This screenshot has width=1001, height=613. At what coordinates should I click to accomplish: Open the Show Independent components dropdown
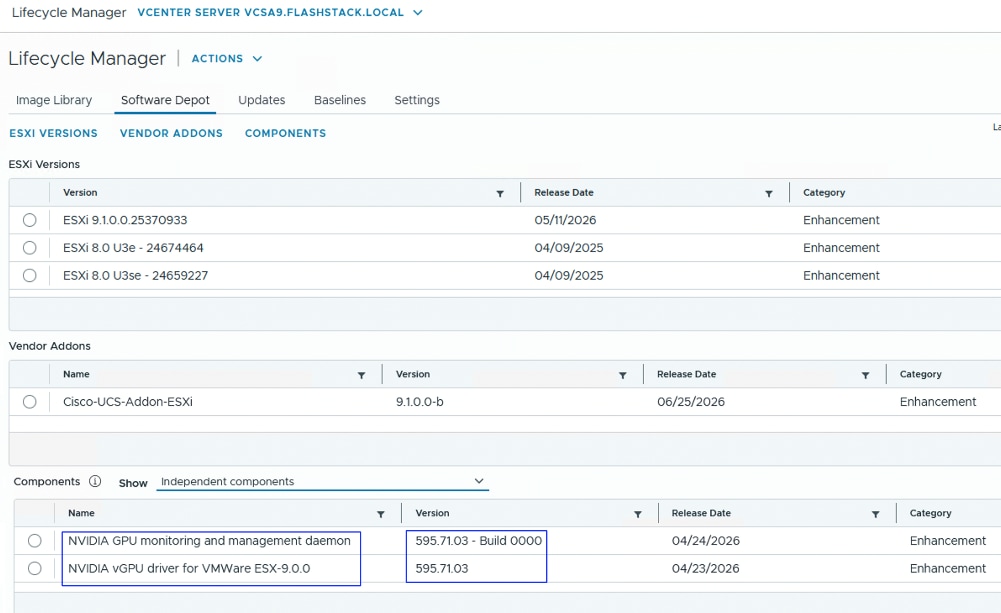coord(322,481)
